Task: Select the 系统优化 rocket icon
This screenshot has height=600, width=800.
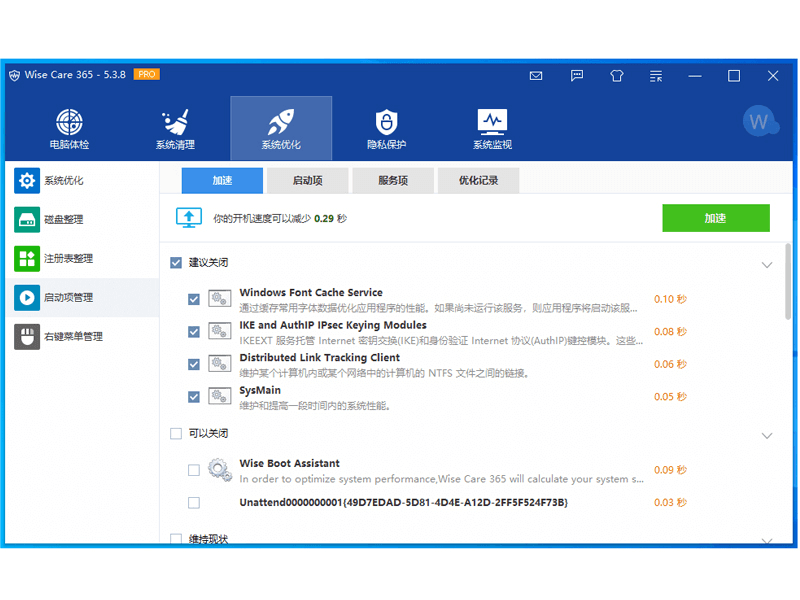Action: point(281,128)
